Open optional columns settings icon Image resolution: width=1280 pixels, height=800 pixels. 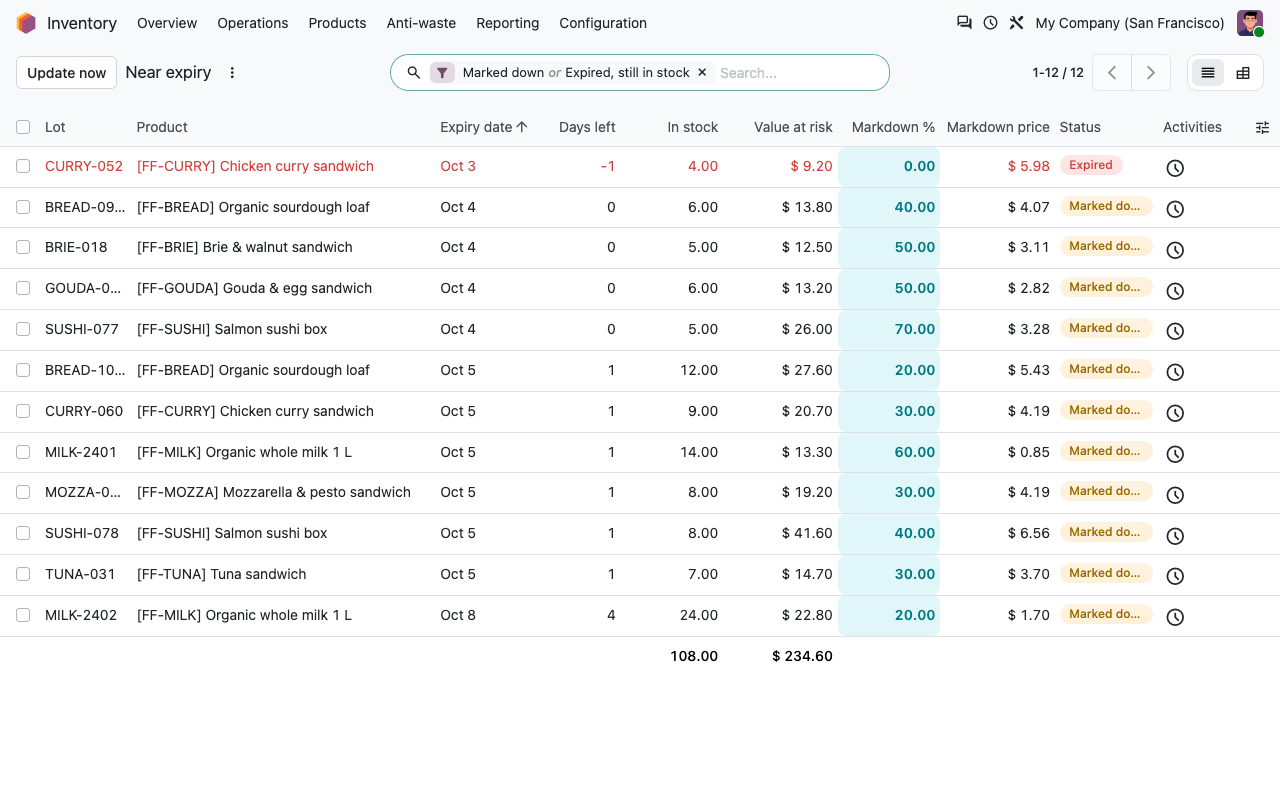pyautogui.click(x=1262, y=127)
